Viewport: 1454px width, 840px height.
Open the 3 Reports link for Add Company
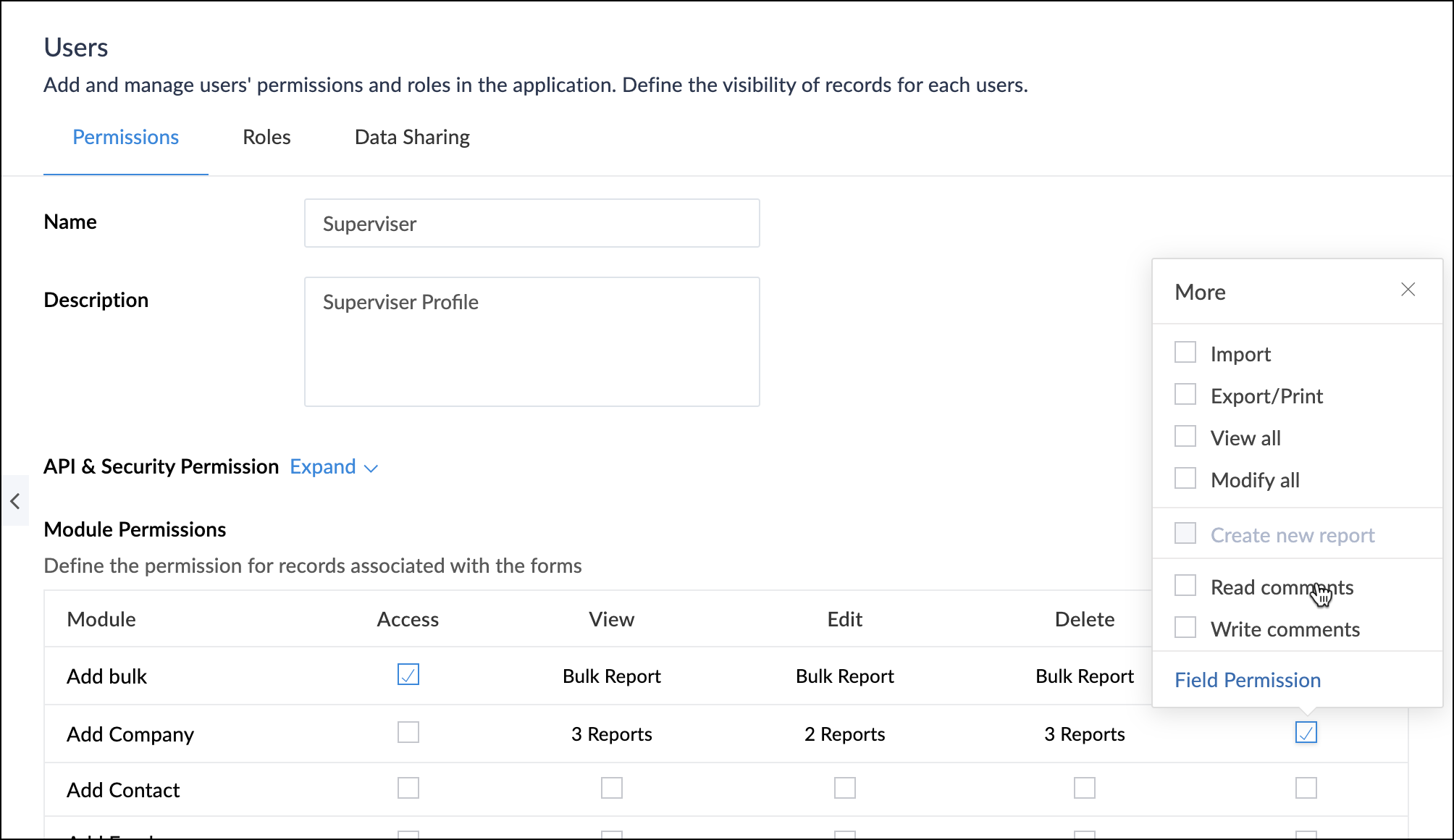(x=612, y=734)
